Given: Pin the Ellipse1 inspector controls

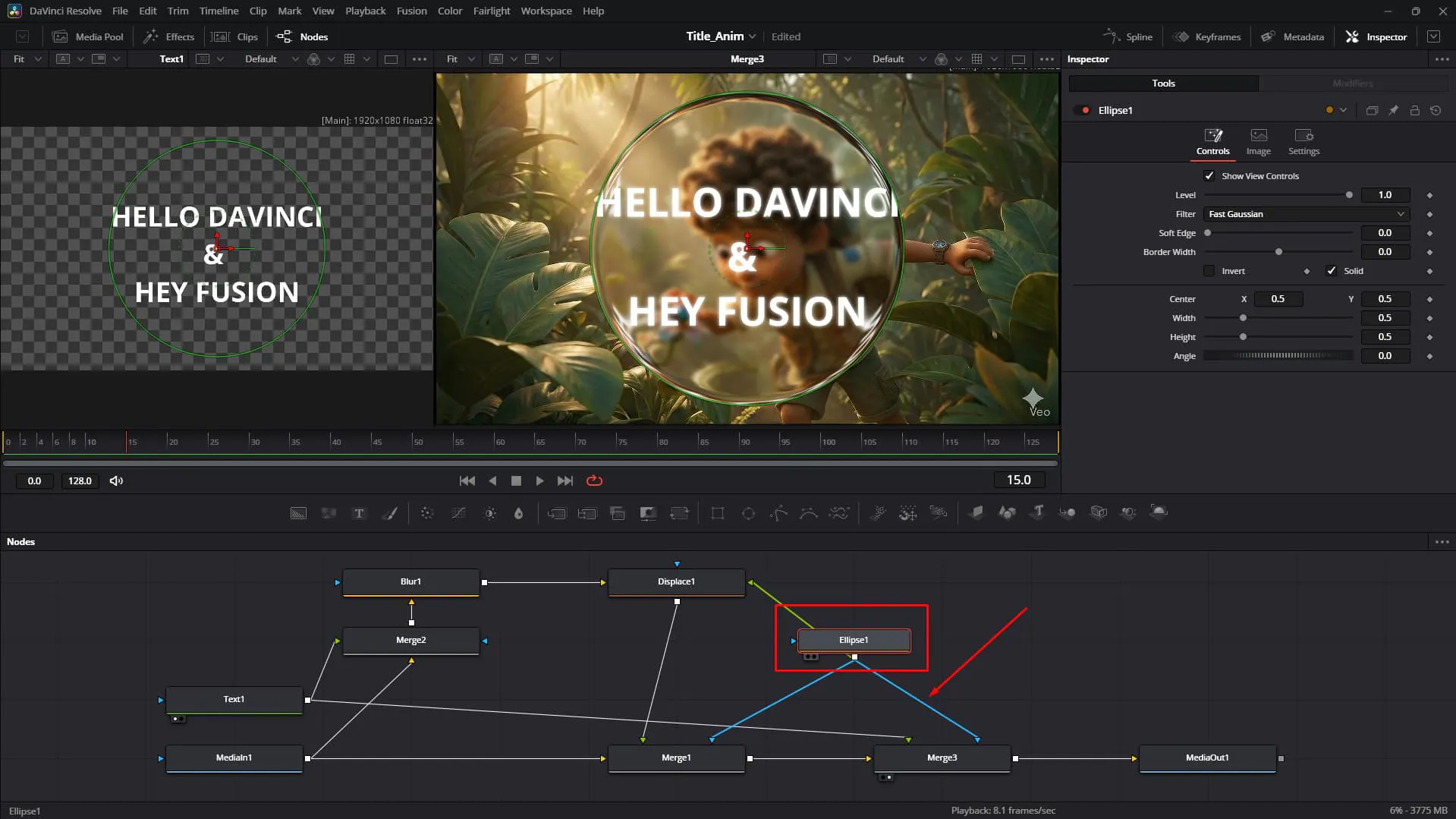Looking at the screenshot, I should [x=1393, y=110].
